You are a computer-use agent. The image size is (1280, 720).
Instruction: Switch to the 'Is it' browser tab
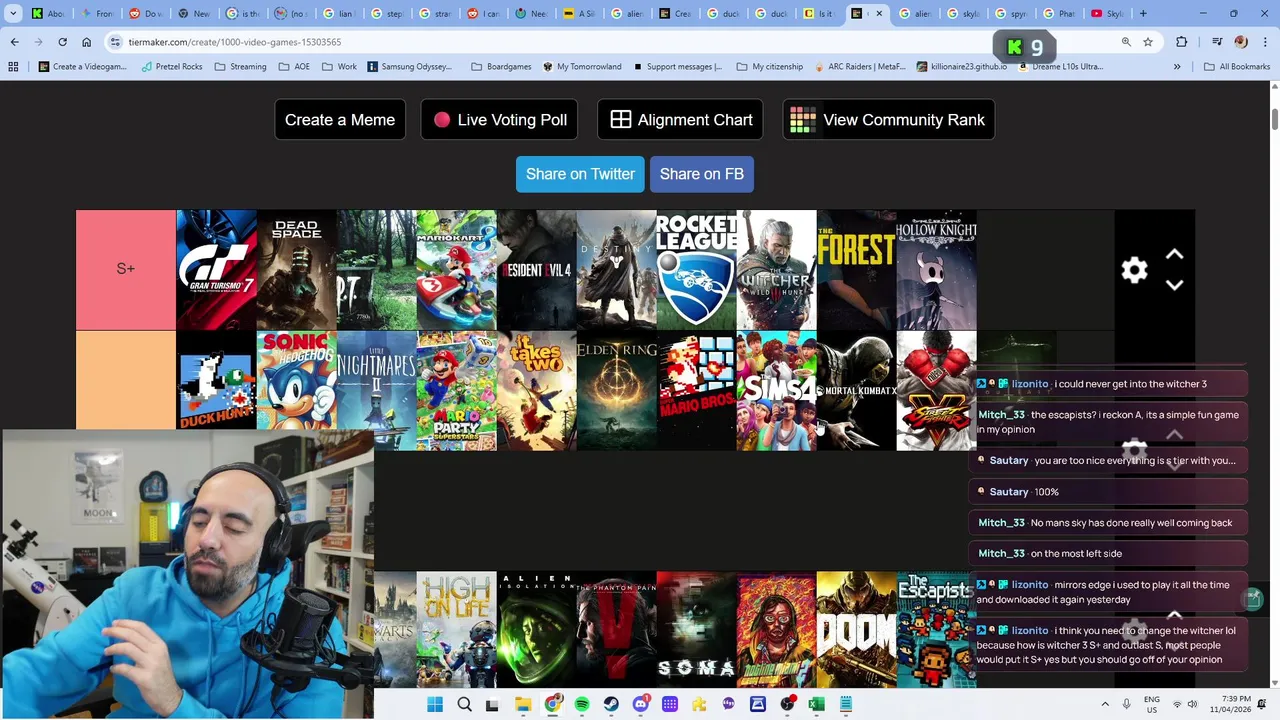(x=820, y=14)
